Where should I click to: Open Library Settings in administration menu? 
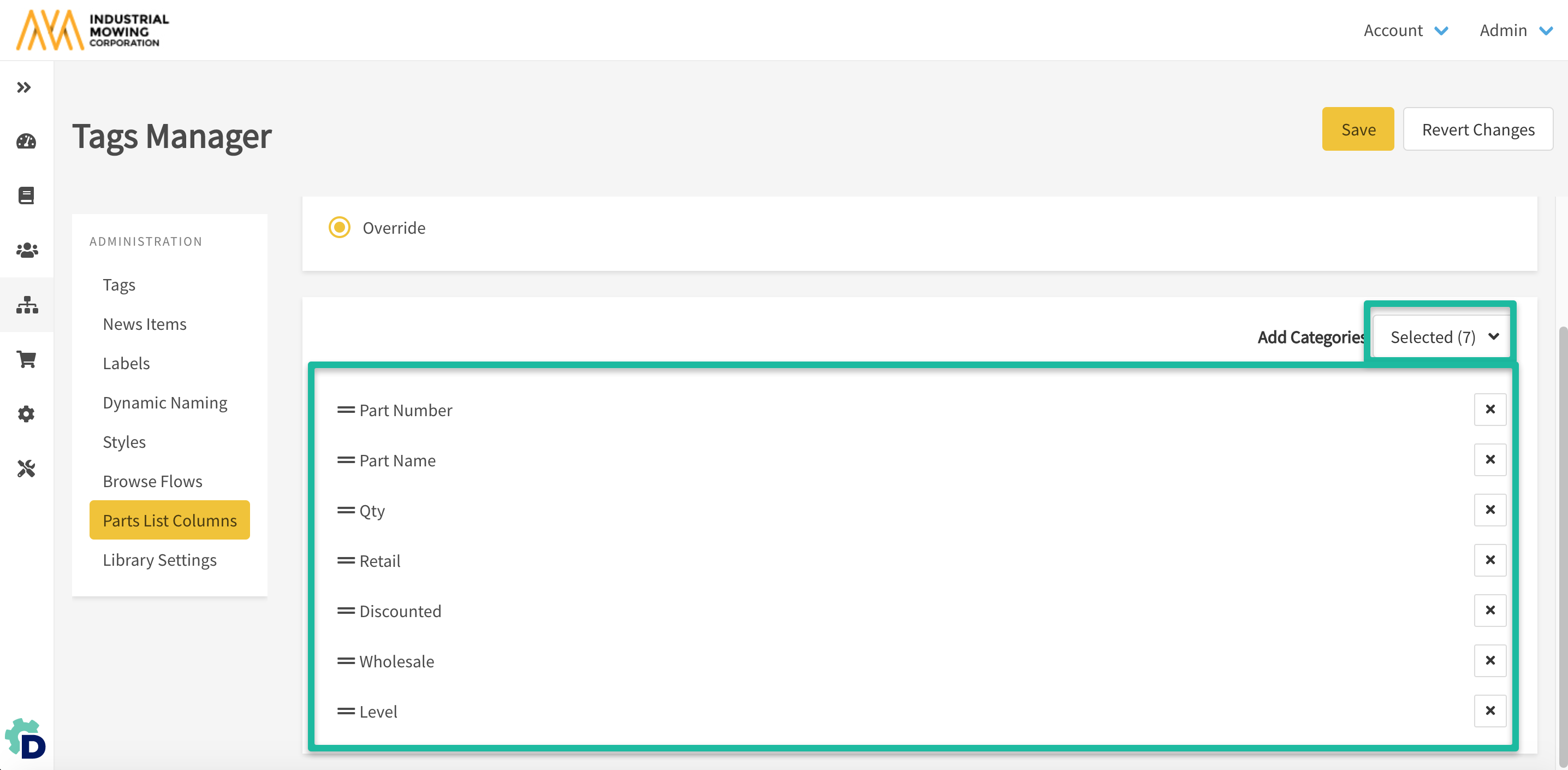(x=159, y=559)
